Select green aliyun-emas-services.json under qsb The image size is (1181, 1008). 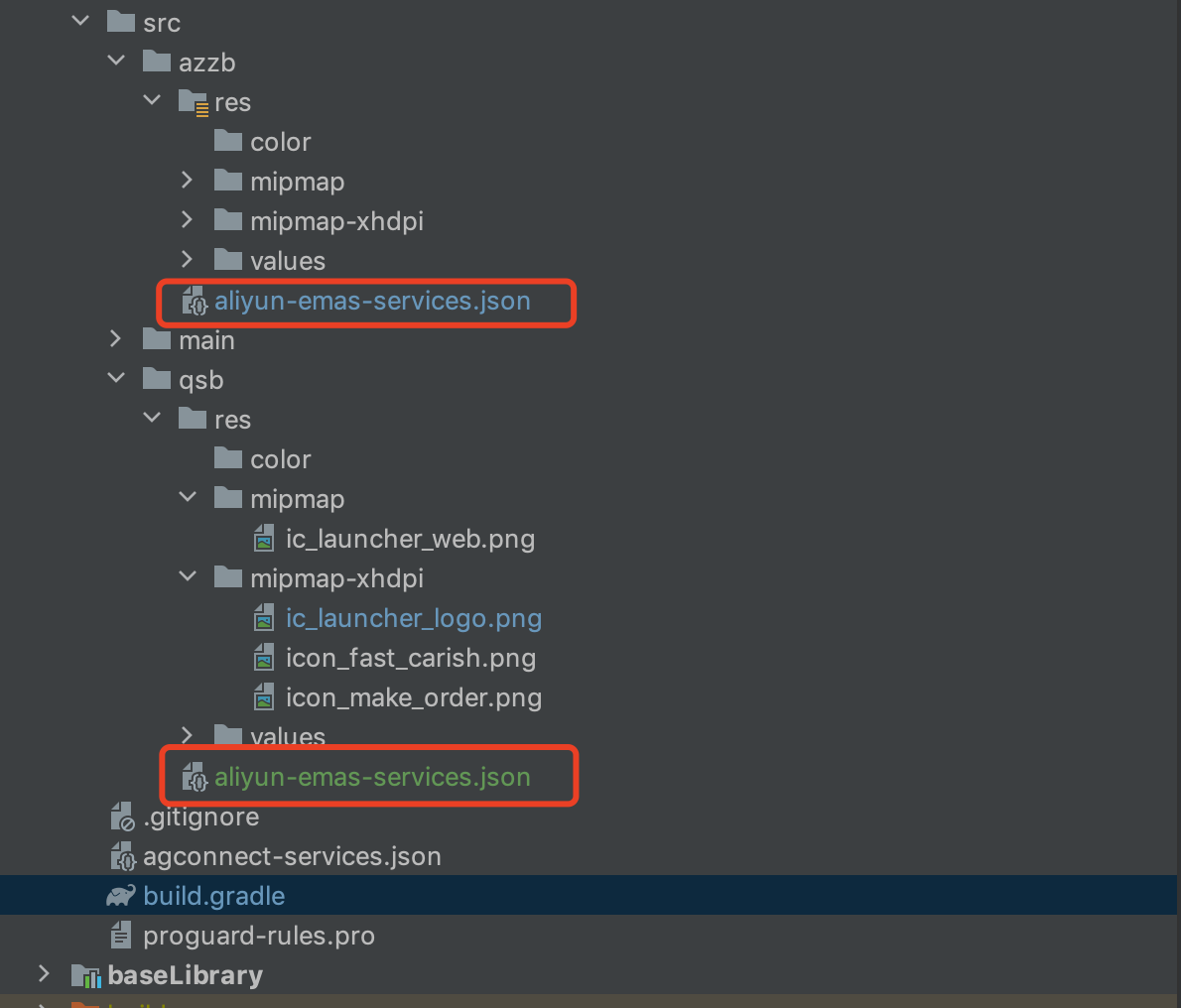[x=372, y=777]
